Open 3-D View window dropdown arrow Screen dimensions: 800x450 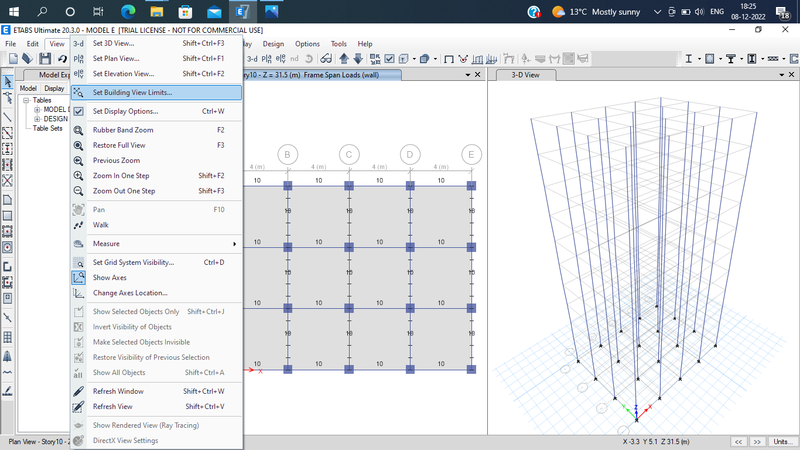click(782, 75)
